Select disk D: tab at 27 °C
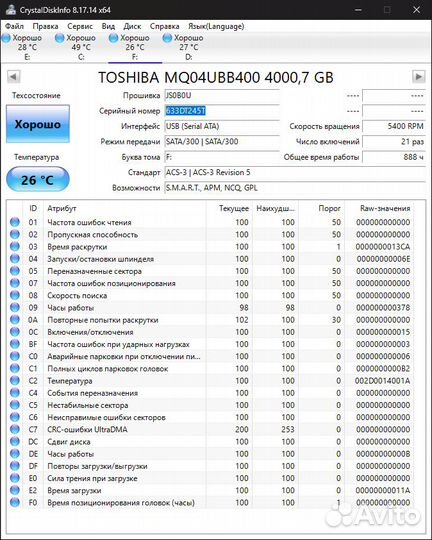432x540 pixels. coord(188,47)
